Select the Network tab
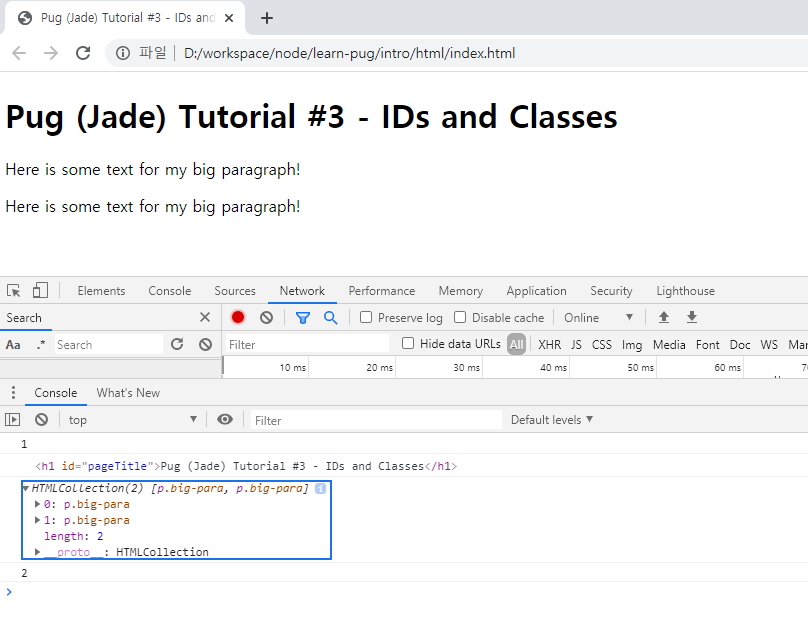This screenshot has height=621, width=808. (302, 291)
